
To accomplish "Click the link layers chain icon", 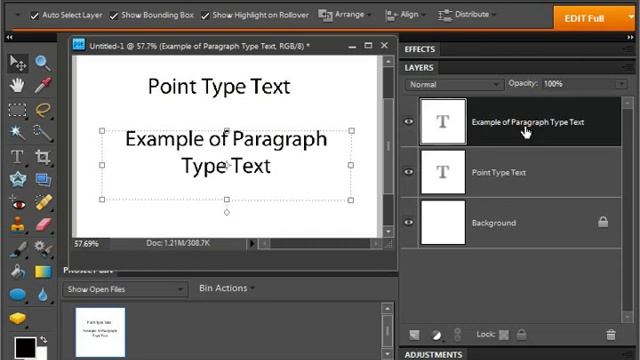I will tap(458, 335).
